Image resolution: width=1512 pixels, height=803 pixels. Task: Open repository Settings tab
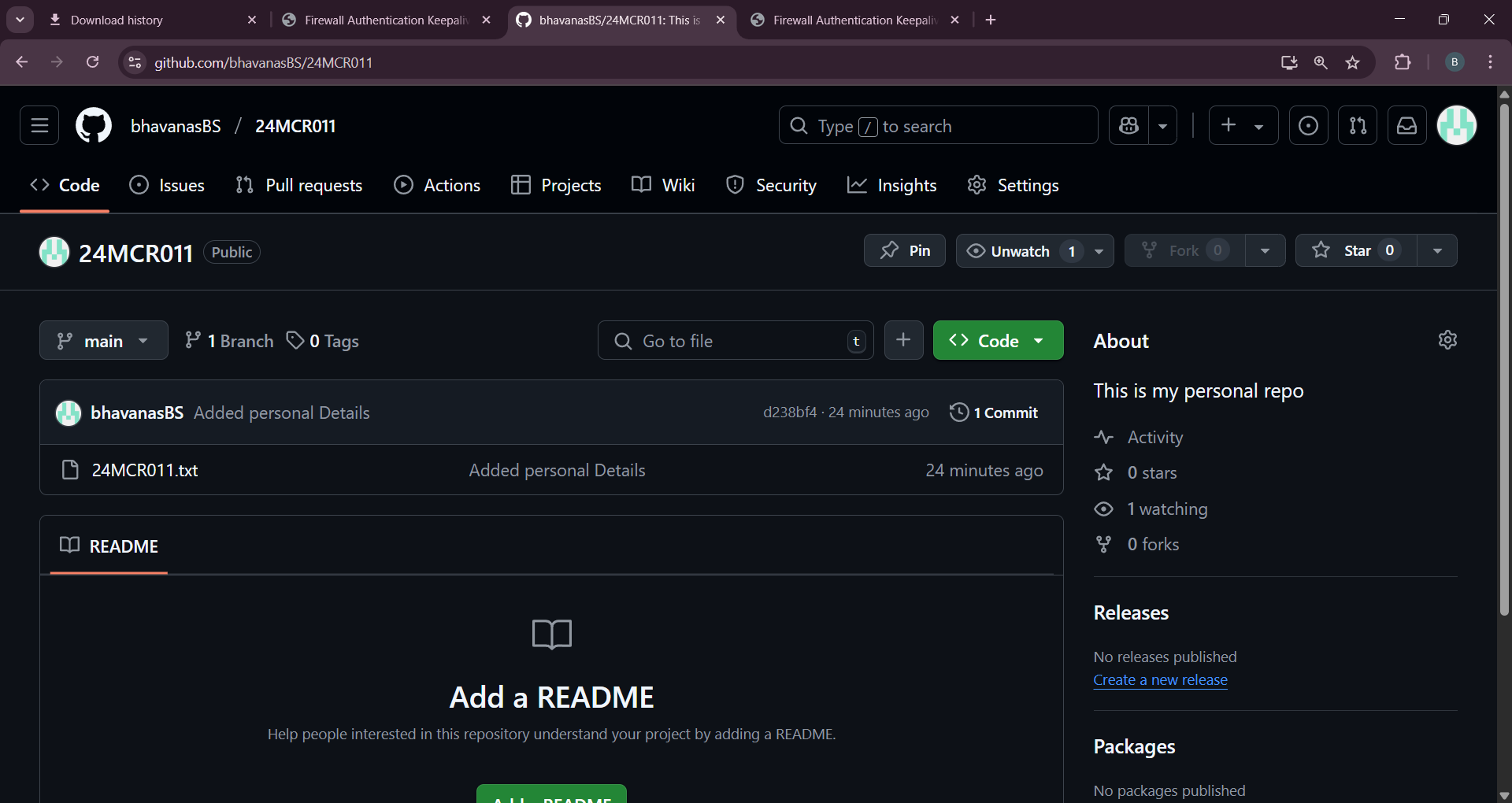tap(1013, 185)
